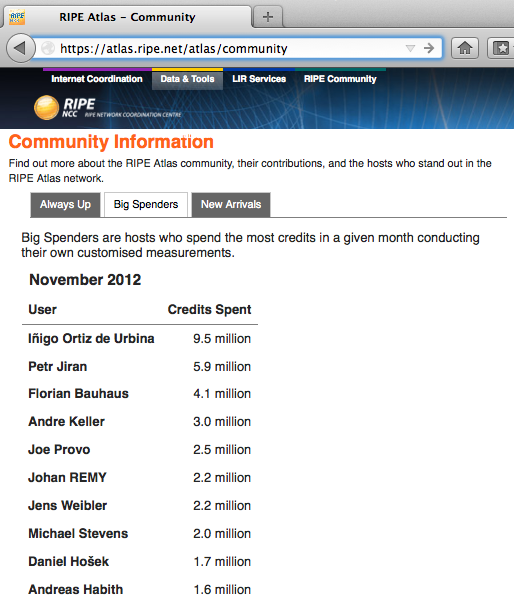Open the LIR Services menu
Image resolution: width=514 pixels, height=605 pixels.
259,79
